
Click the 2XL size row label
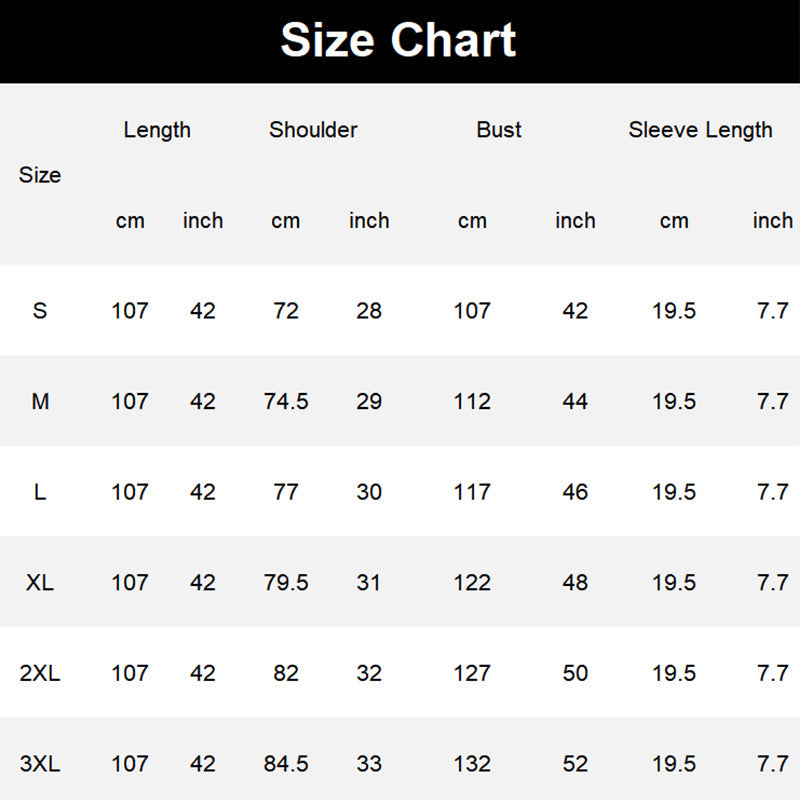tap(40, 673)
